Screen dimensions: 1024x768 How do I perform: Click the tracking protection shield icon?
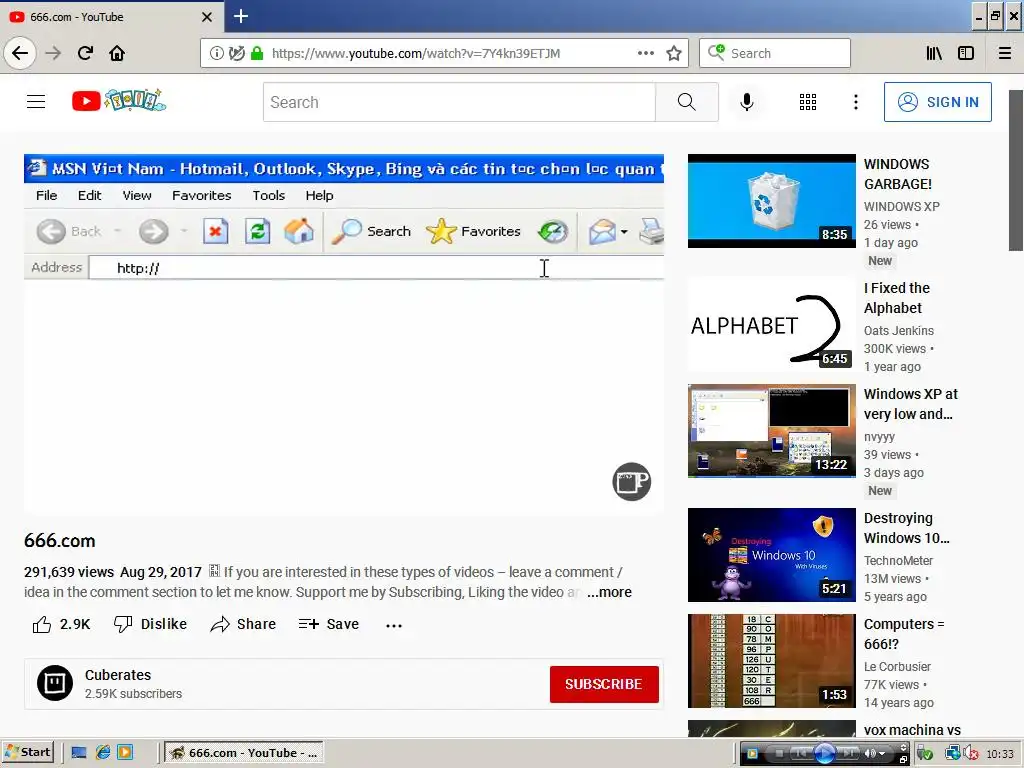(236, 53)
